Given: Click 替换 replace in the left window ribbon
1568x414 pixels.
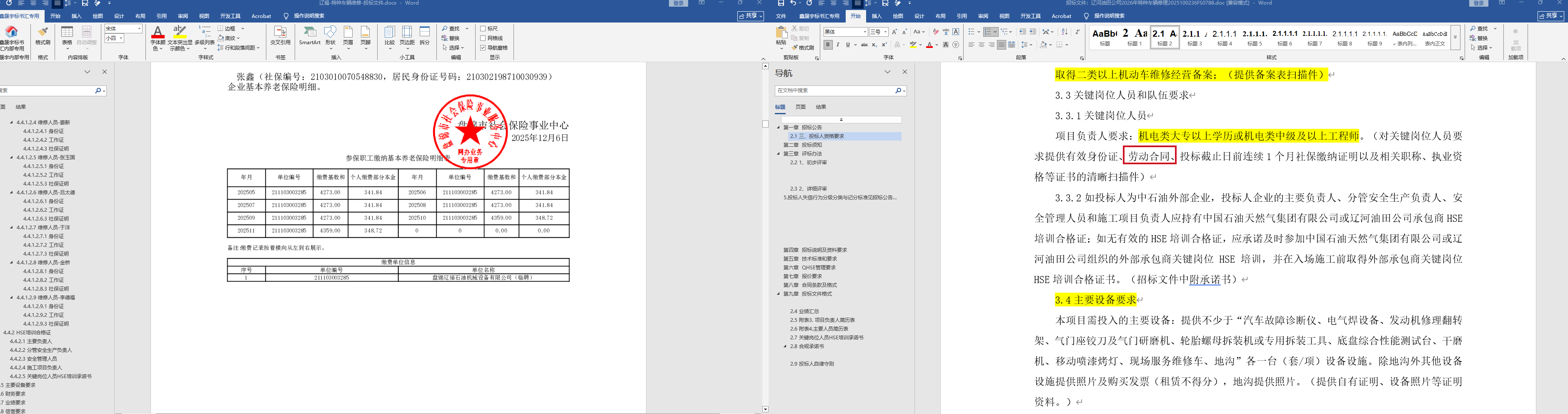Looking at the screenshot, I should tap(451, 38).
